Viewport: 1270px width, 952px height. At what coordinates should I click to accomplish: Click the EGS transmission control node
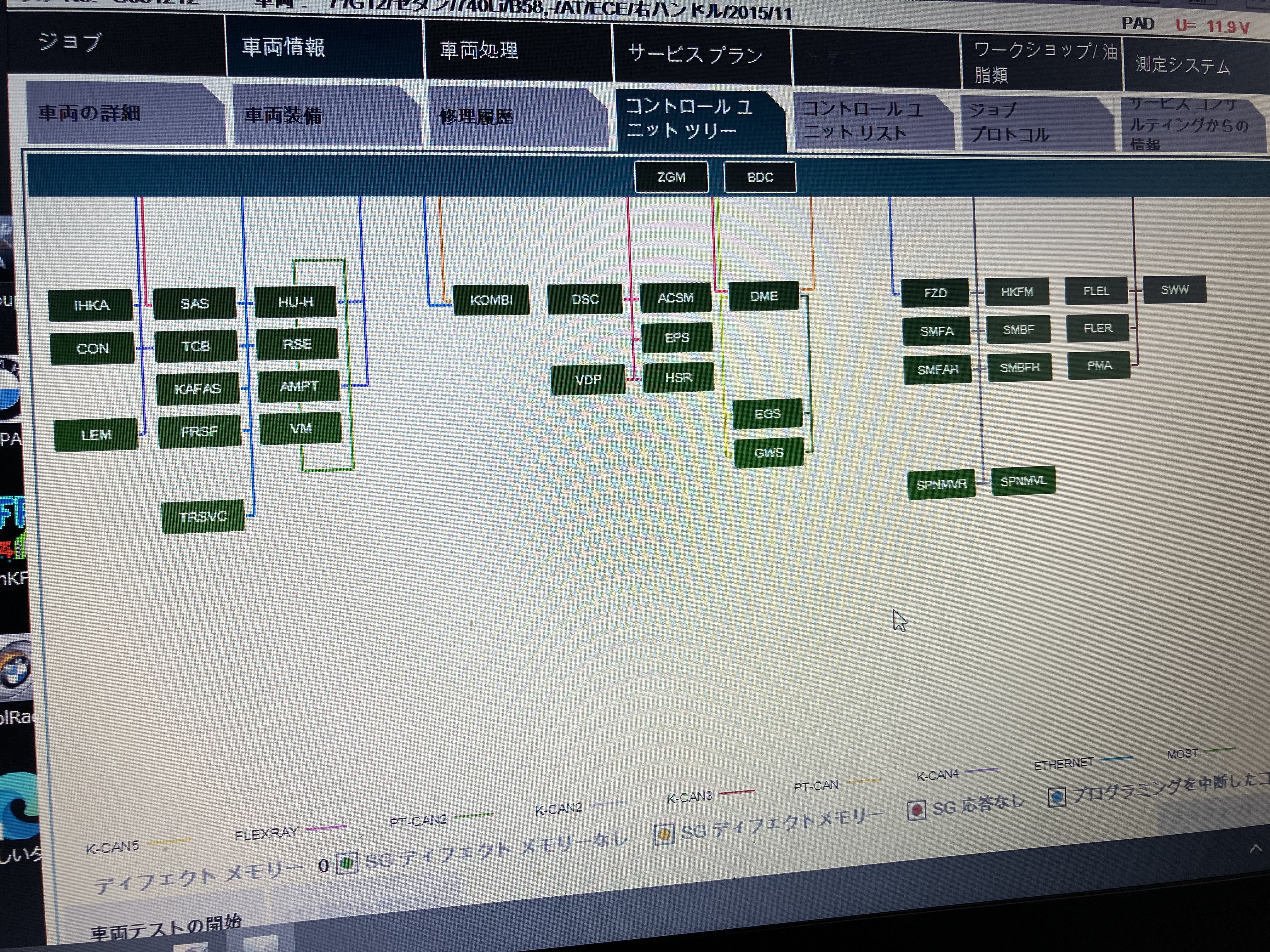coord(768,414)
